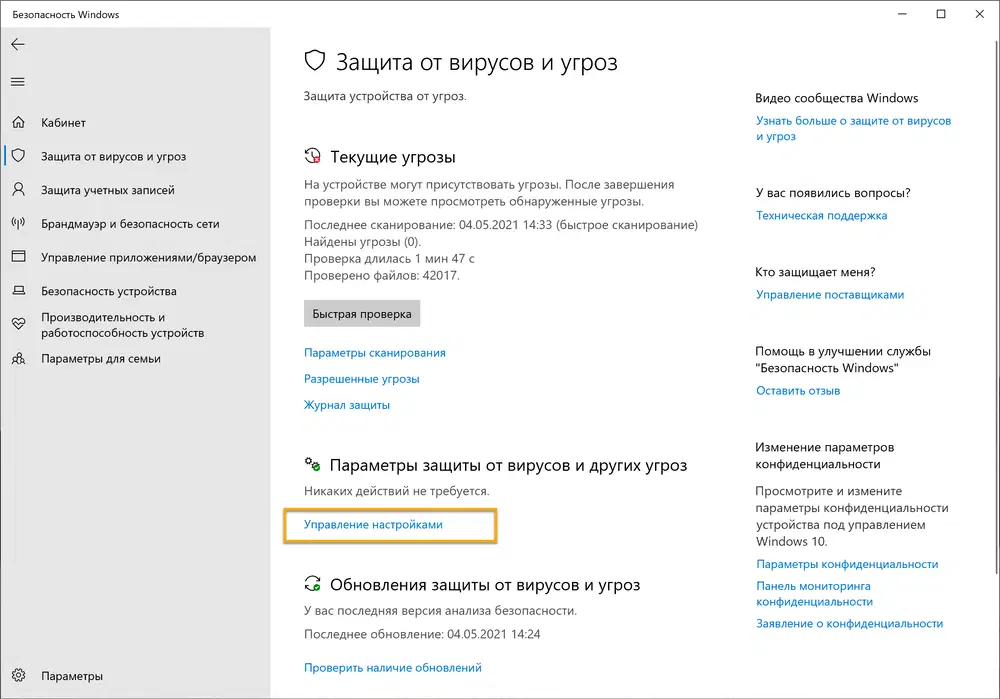The width and height of the screenshot is (1000, 699).
Task: Click the back arrow icon
Action: point(18,45)
